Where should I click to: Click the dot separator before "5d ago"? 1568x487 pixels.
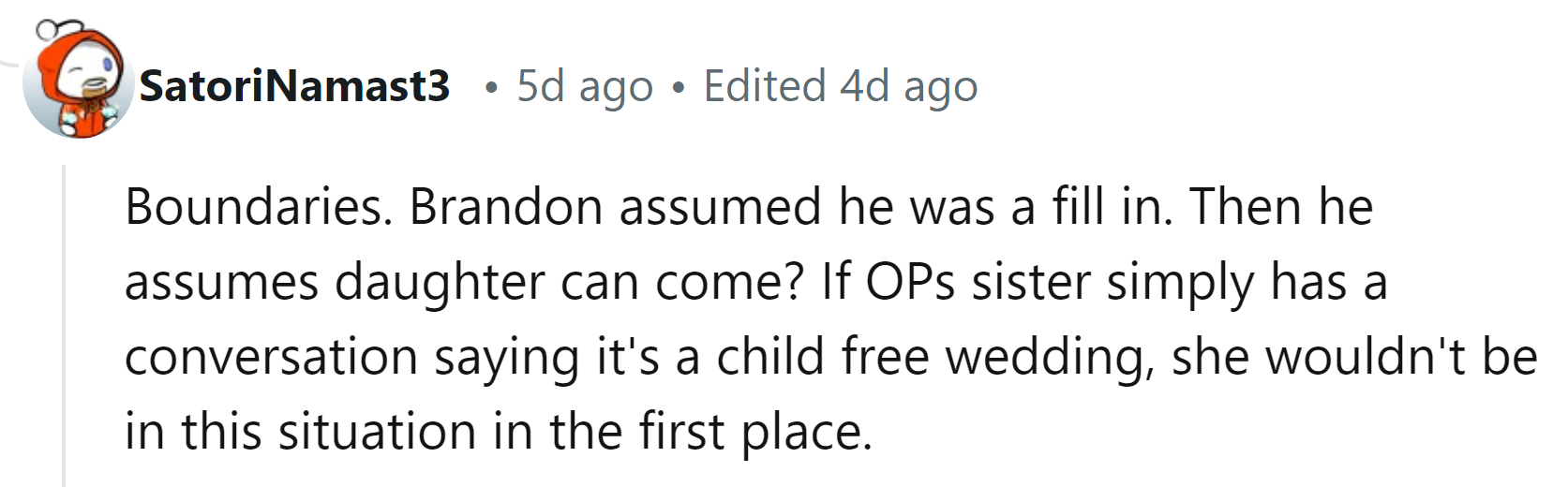click(x=490, y=89)
